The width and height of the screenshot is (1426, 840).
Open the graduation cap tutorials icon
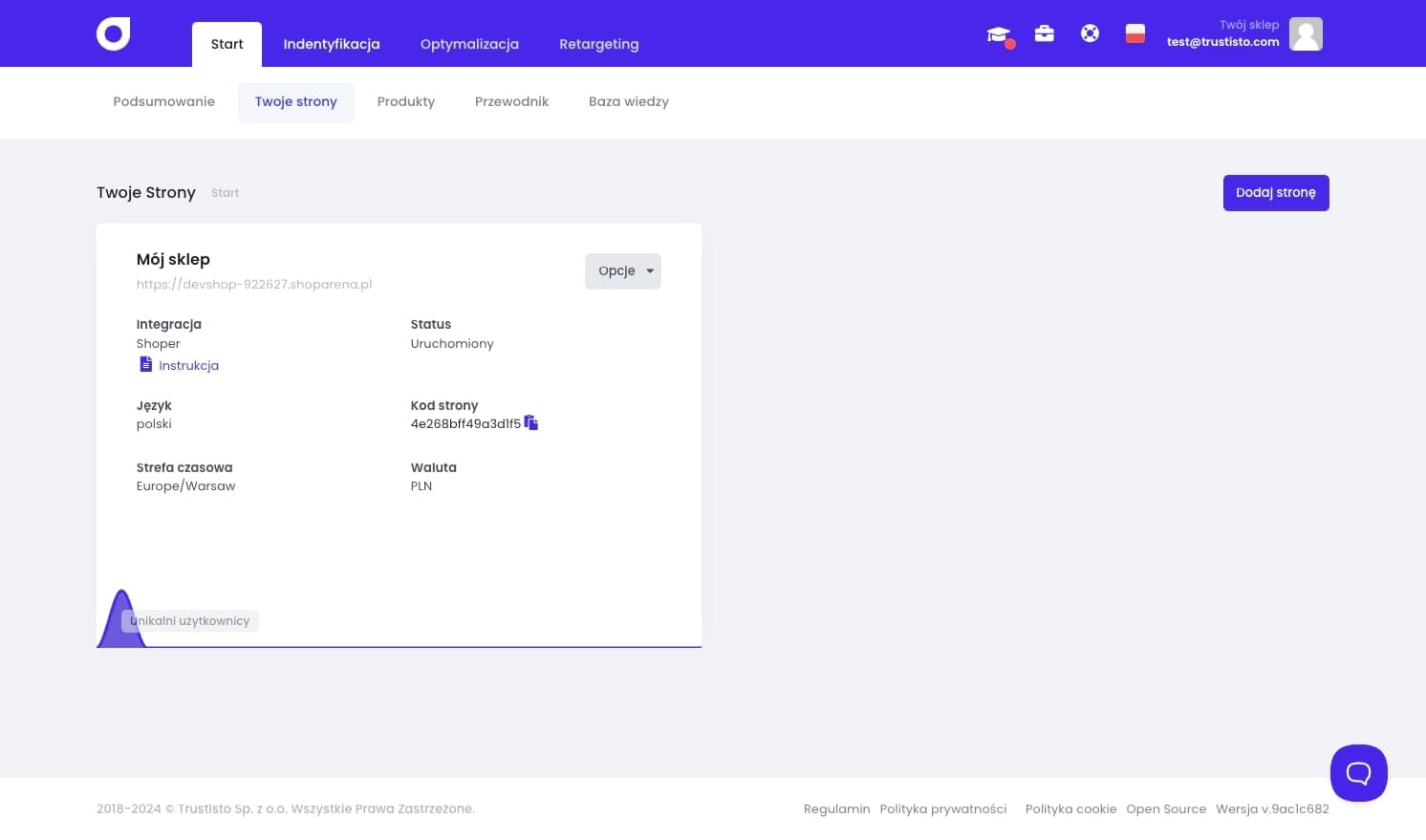tap(999, 34)
